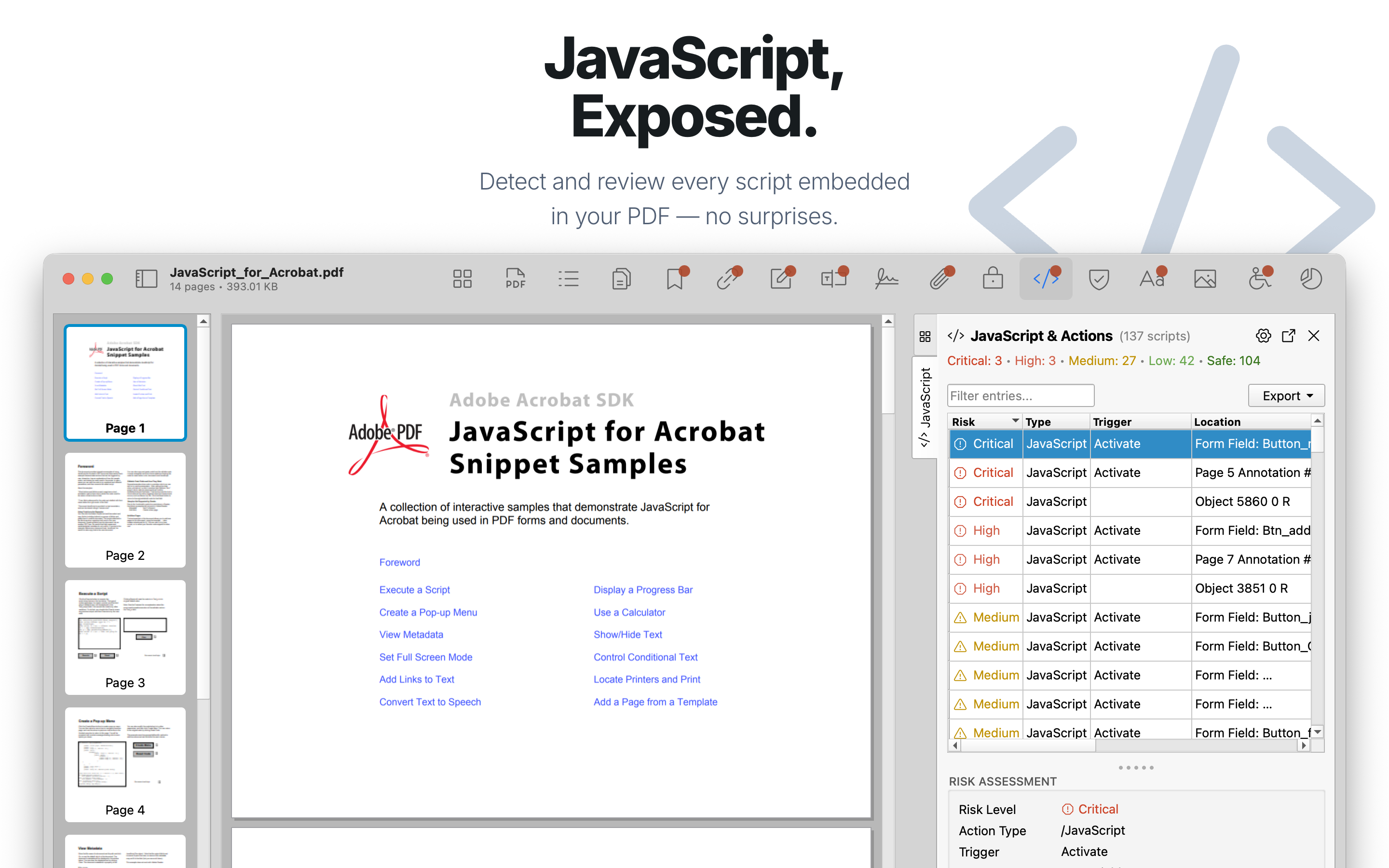Open the images picture icon
The height and width of the screenshot is (868, 1389).
(x=1205, y=279)
